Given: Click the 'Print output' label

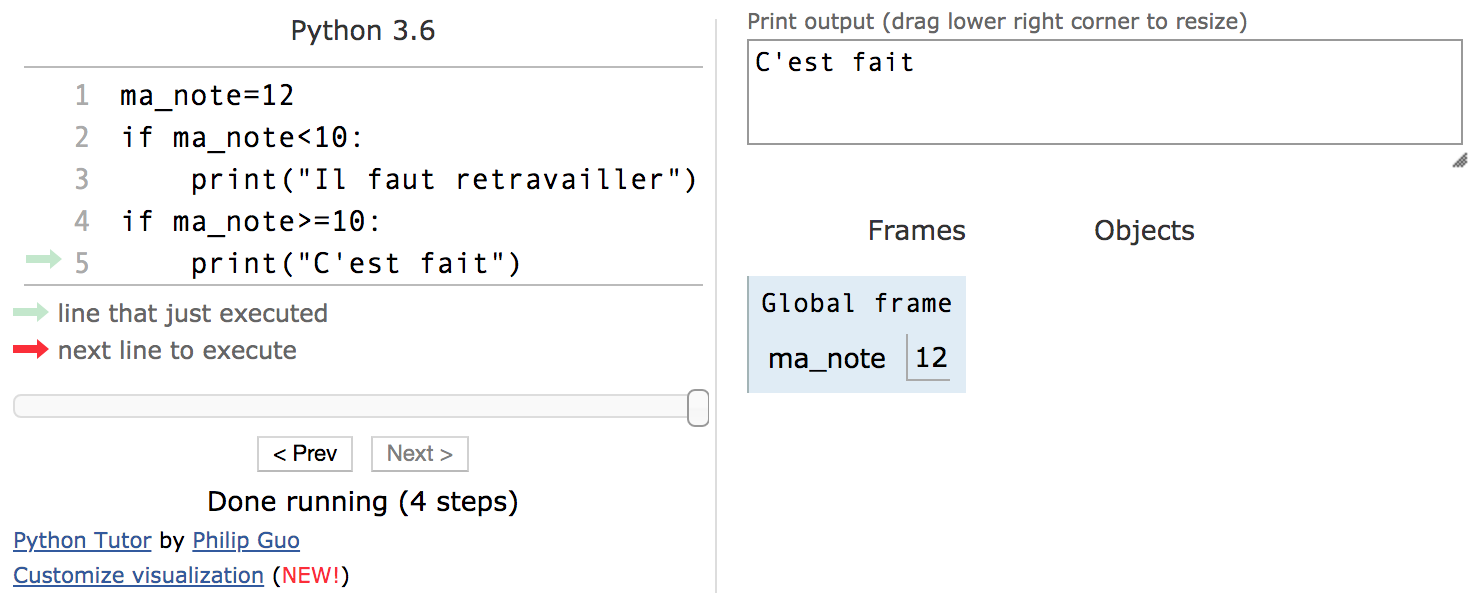Looking at the screenshot, I should tap(997, 21).
